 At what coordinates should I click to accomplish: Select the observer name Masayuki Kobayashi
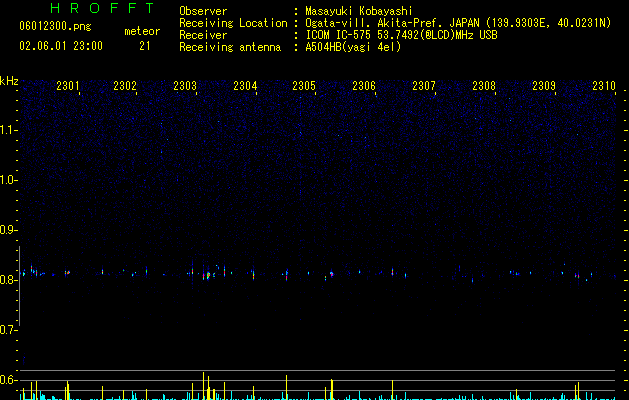pyautogui.click(x=359, y=11)
